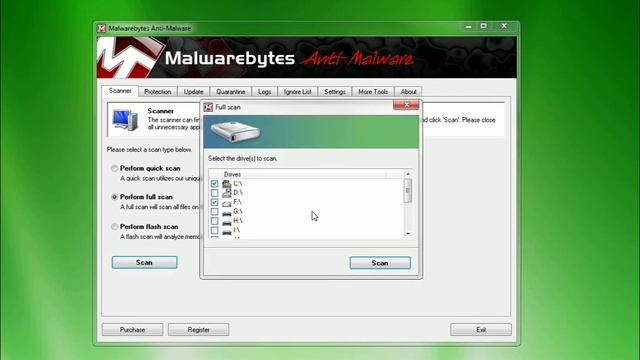The image size is (640, 360).
Task: Check the G:\ drive checkbox
Action: (x=214, y=212)
